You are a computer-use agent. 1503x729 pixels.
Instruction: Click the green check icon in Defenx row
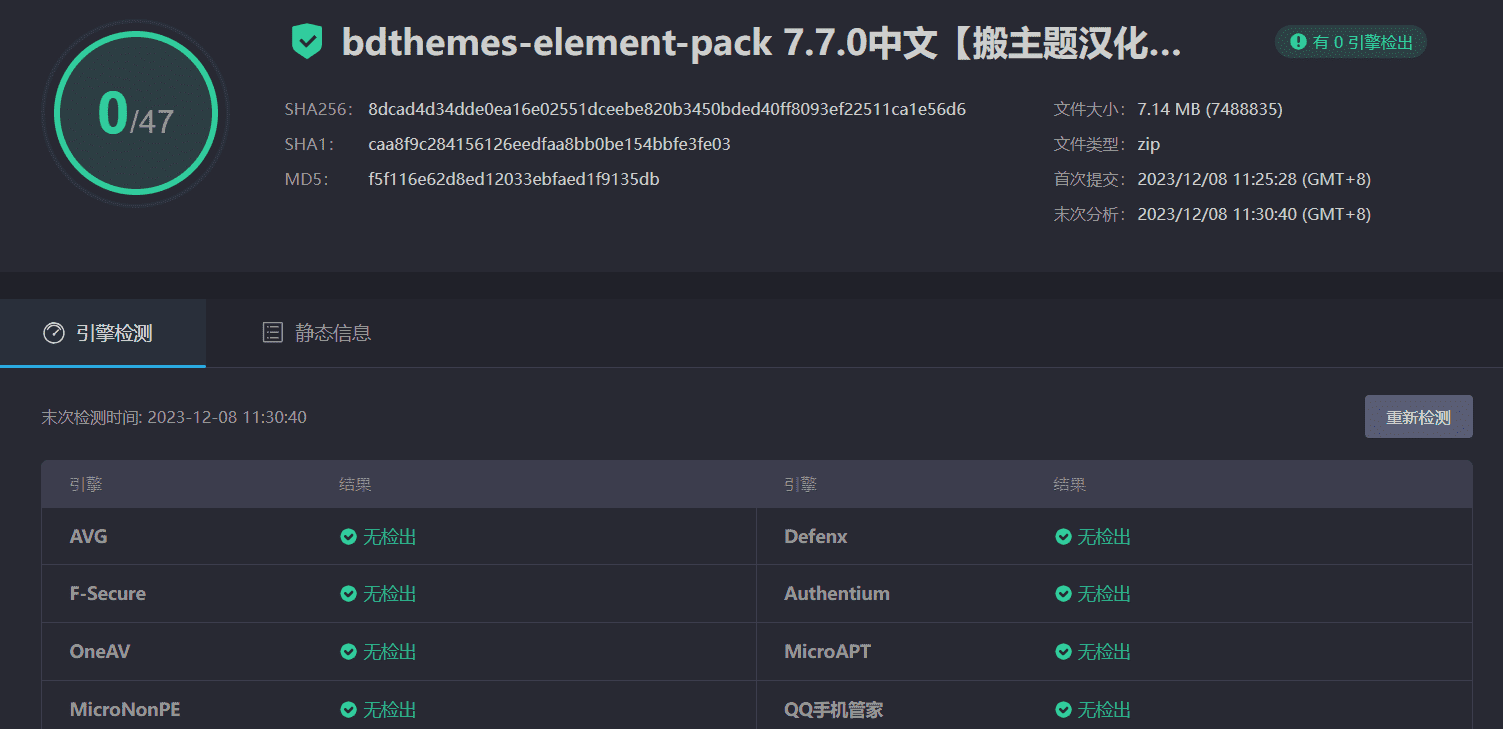pyautogui.click(x=1063, y=537)
